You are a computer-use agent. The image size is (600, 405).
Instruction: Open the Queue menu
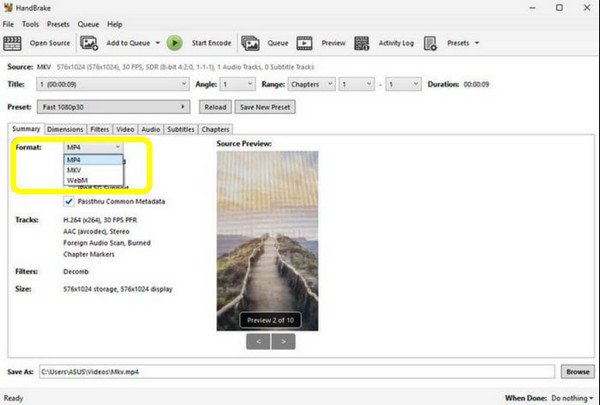tap(88, 24)
